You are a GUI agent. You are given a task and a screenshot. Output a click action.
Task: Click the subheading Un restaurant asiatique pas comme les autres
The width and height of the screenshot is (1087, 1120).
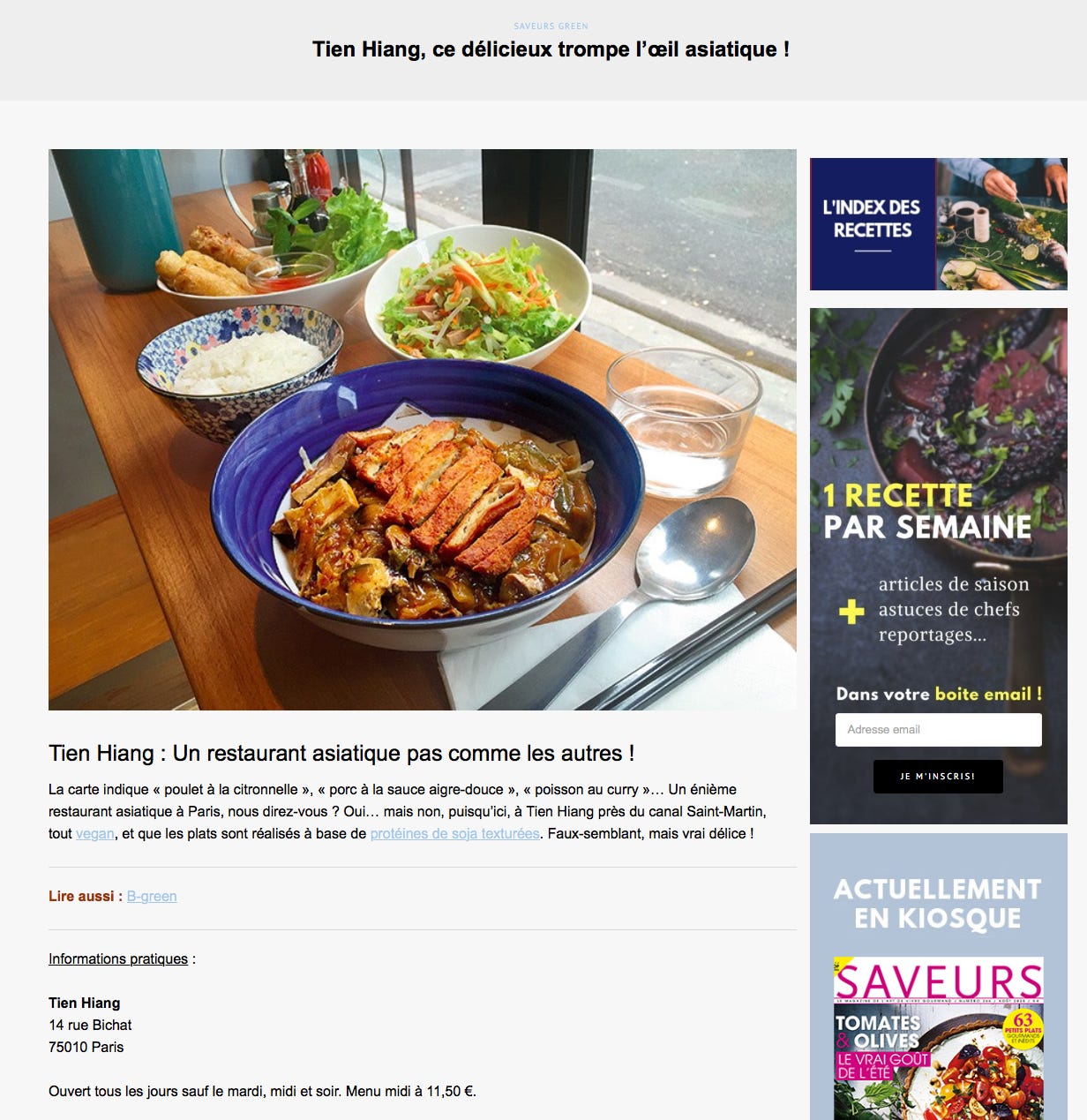(341, 753)
